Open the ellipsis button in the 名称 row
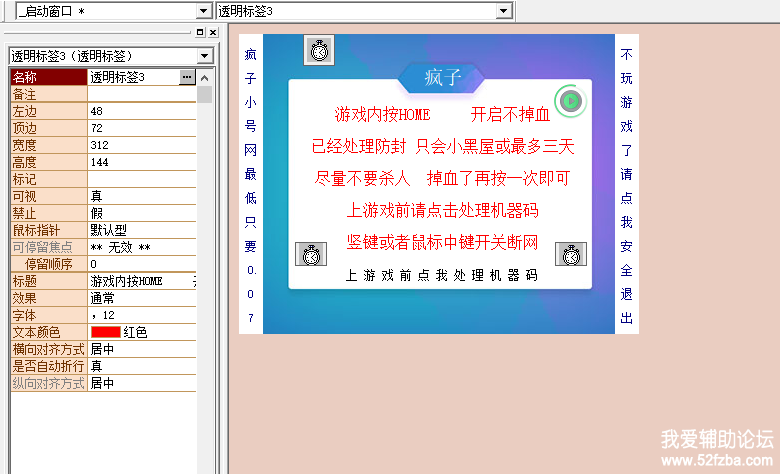Viewport: 780px width, 474px height. (187, 77)
